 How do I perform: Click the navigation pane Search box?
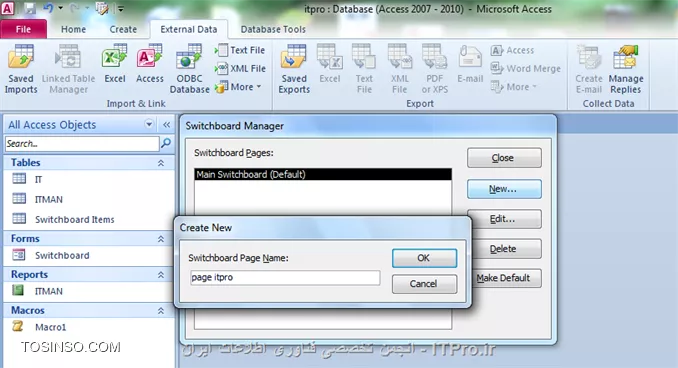[82, 144]
